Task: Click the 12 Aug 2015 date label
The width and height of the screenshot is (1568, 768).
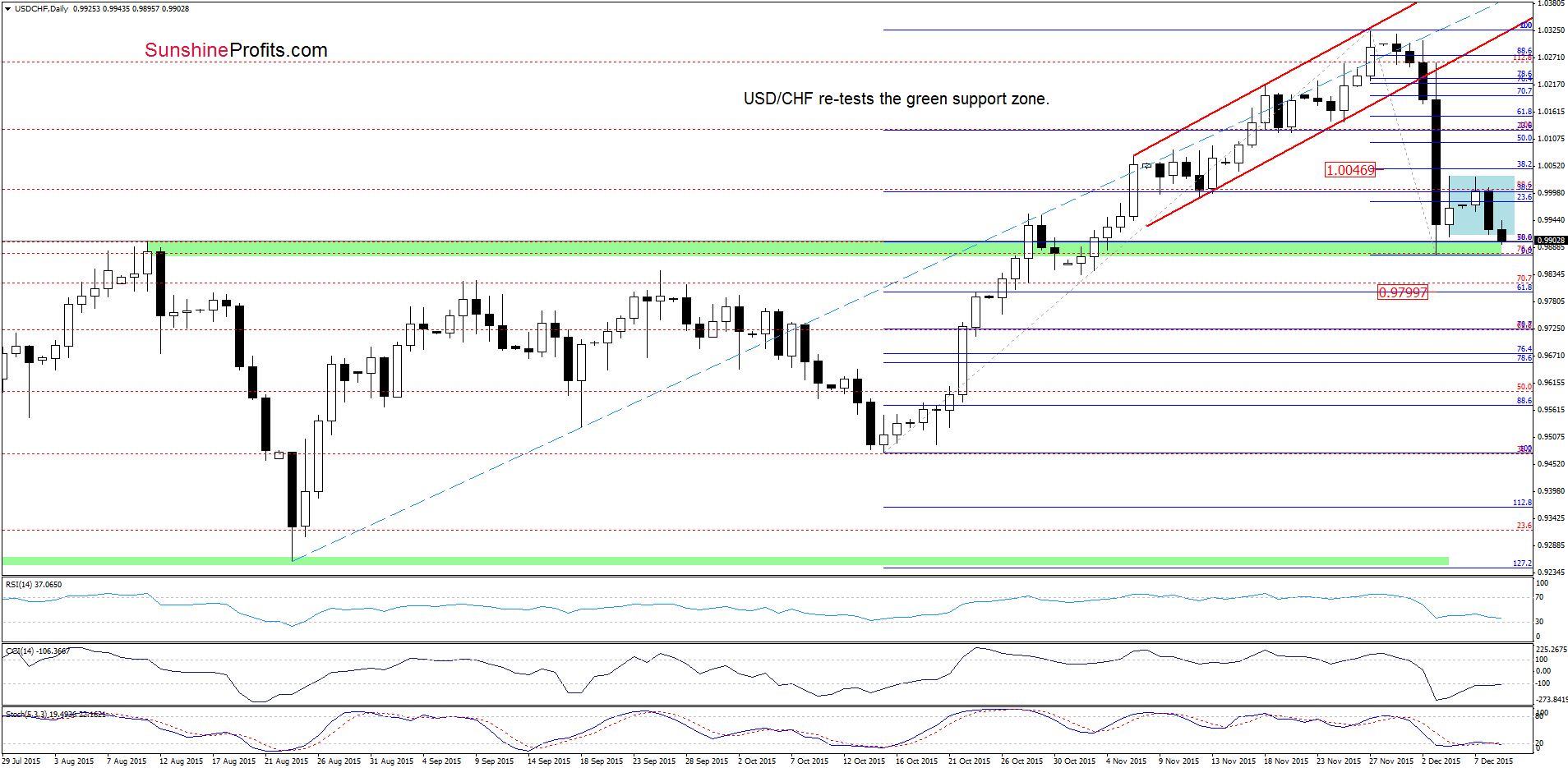Action: coord(181,761)
